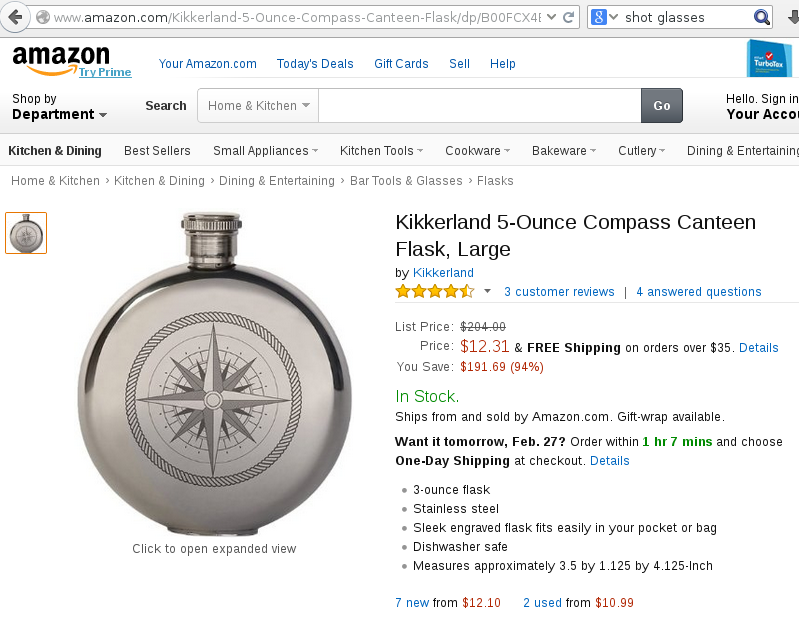
Task: Open the Shop by Department menu
Action: tap(59, 107)
